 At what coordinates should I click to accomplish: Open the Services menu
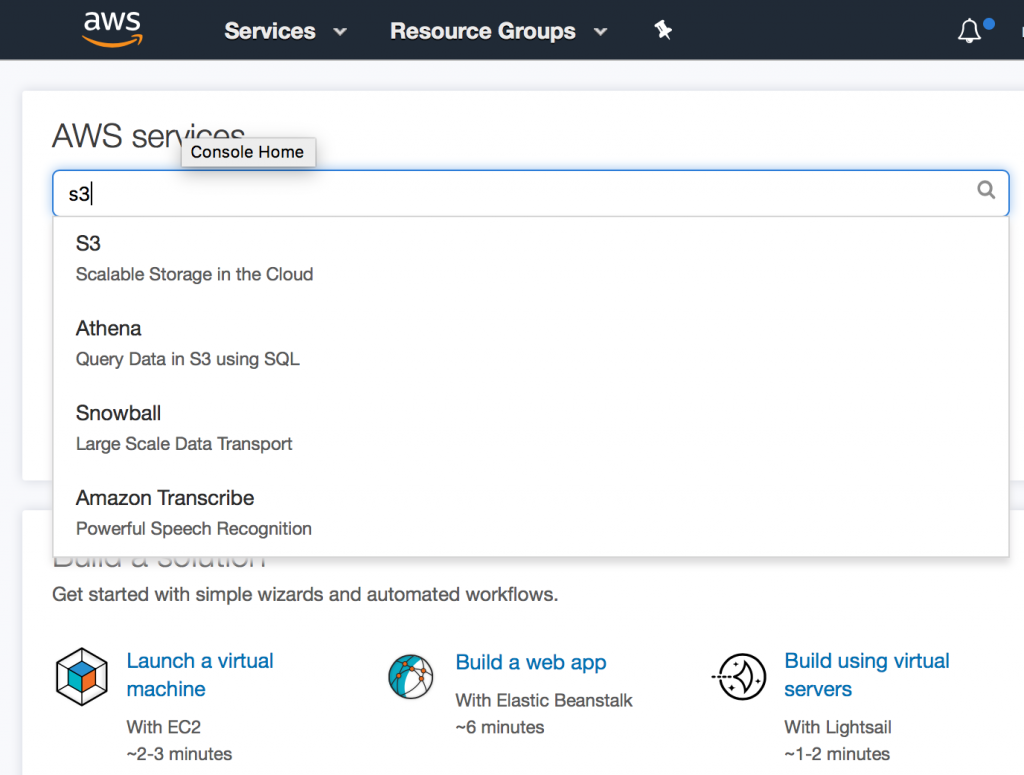click(x=270, y=31)
